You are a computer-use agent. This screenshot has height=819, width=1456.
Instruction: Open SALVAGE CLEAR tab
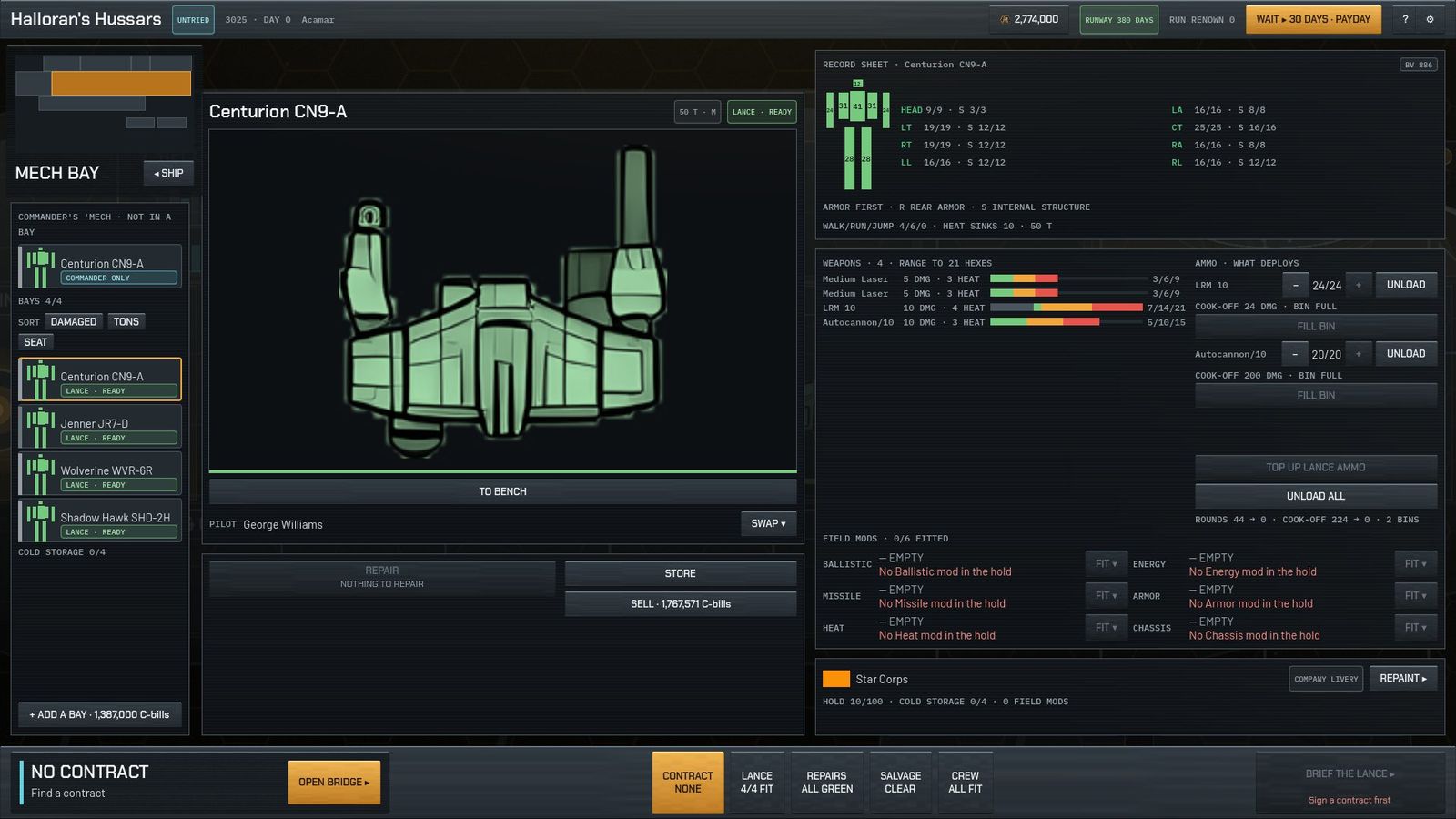pyautogui.click(x=901, y=783)
